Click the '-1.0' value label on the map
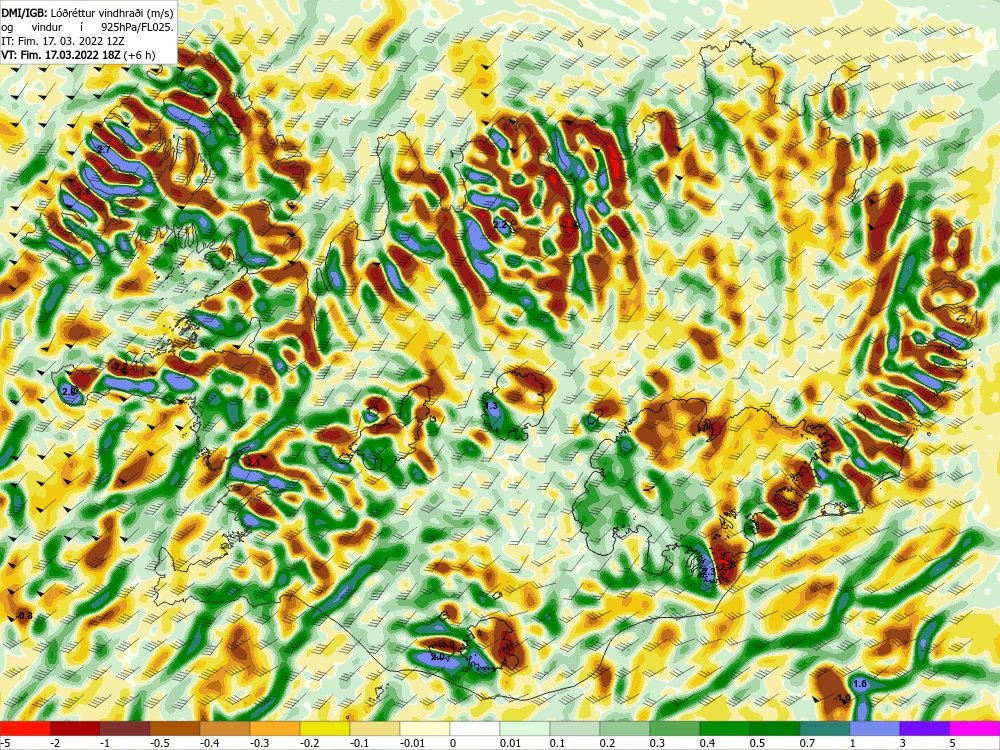Image resolution: width=1000 pixels, height=750 pixels. coord(842,698)
